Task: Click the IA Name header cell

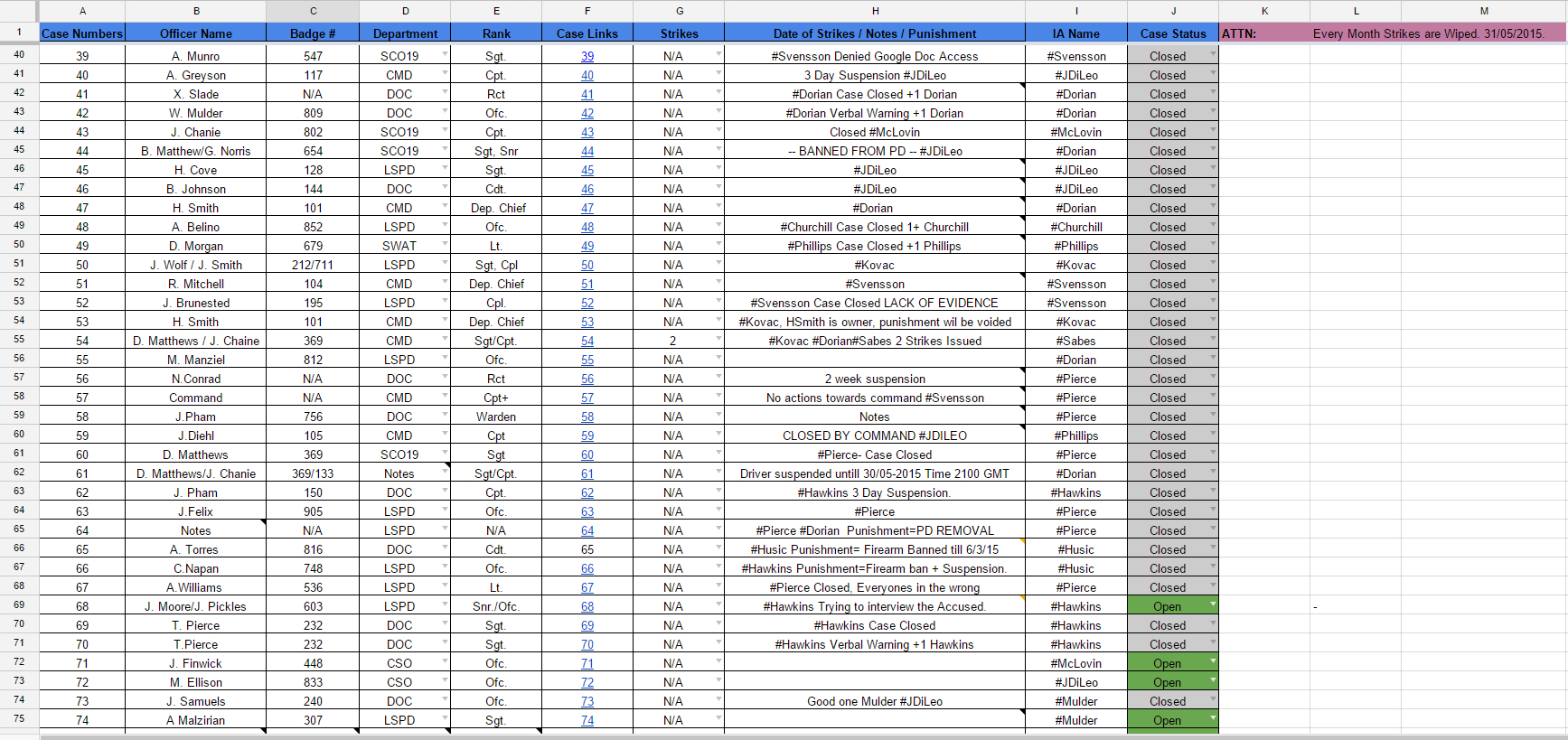Action: pyautogui.click(x=1076, y=33)
